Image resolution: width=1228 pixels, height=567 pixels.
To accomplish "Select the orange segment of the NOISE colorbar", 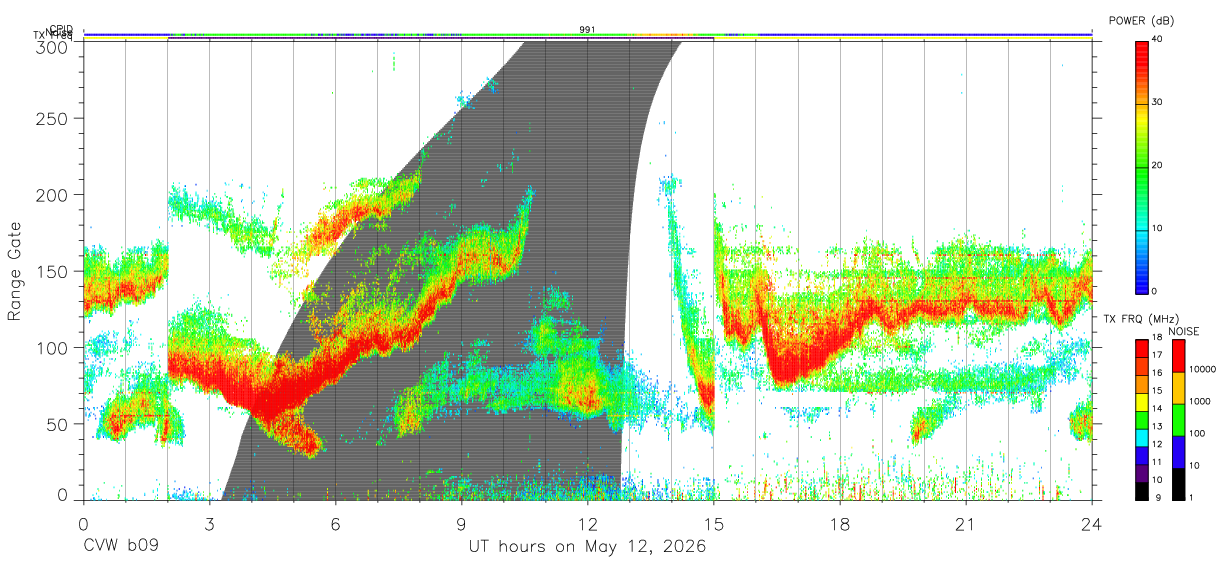I will [x=1179, y=388].
